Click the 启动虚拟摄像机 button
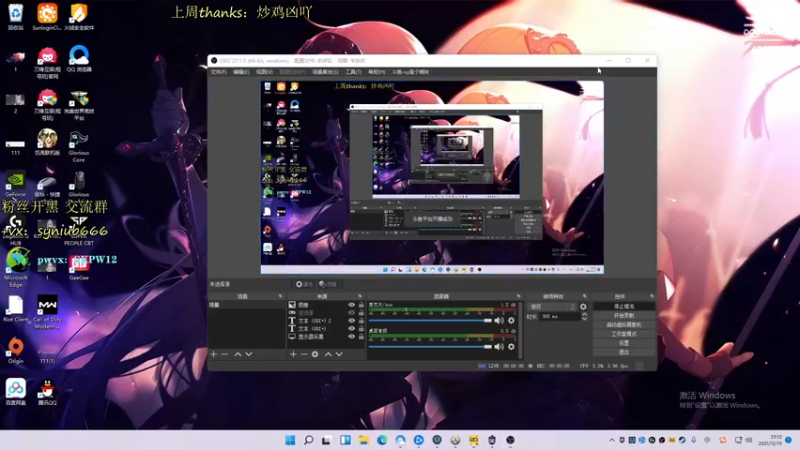 click(623, 324)
